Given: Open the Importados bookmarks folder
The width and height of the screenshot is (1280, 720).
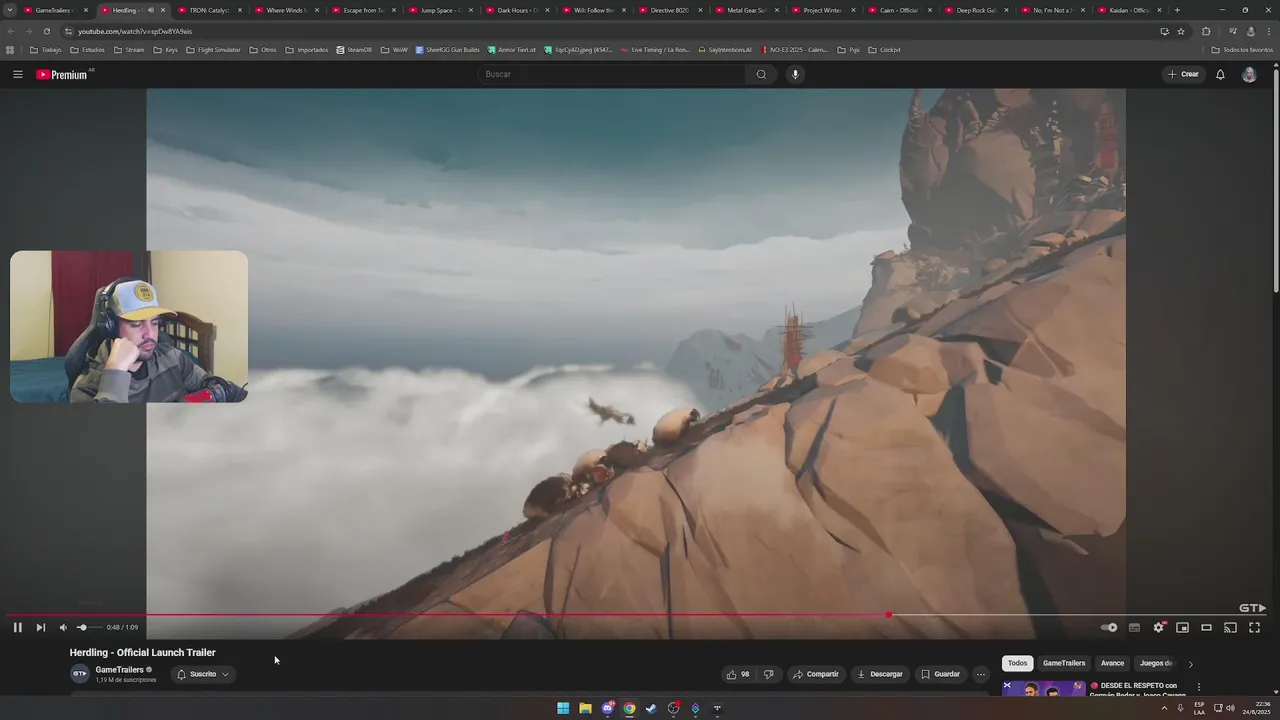Looking at the screenshot, I should 306,50.
